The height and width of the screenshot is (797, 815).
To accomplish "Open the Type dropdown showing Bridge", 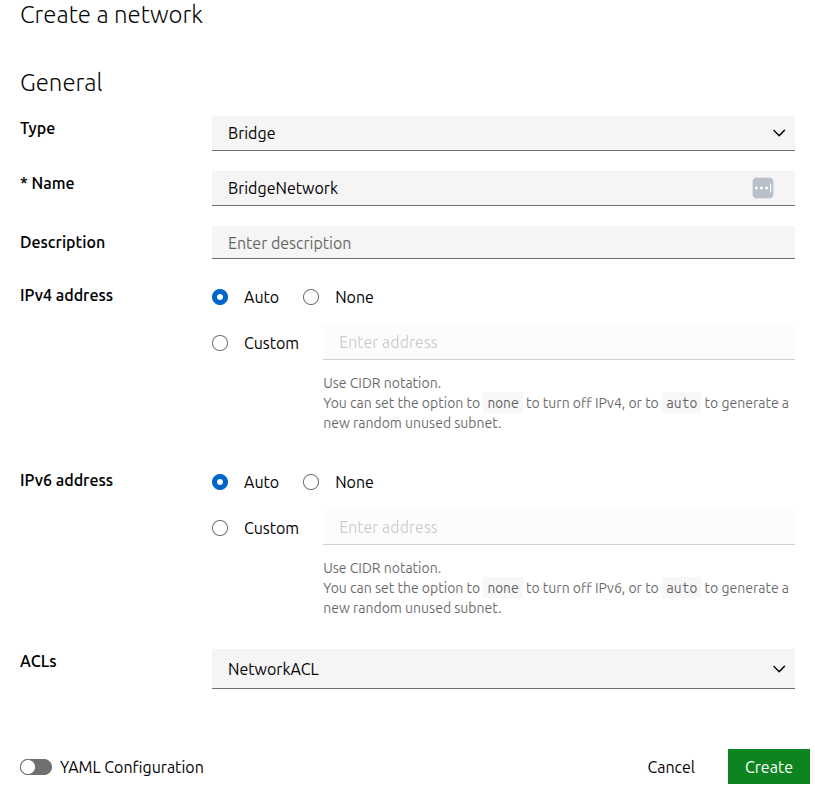I will click(x=502, y=133).
